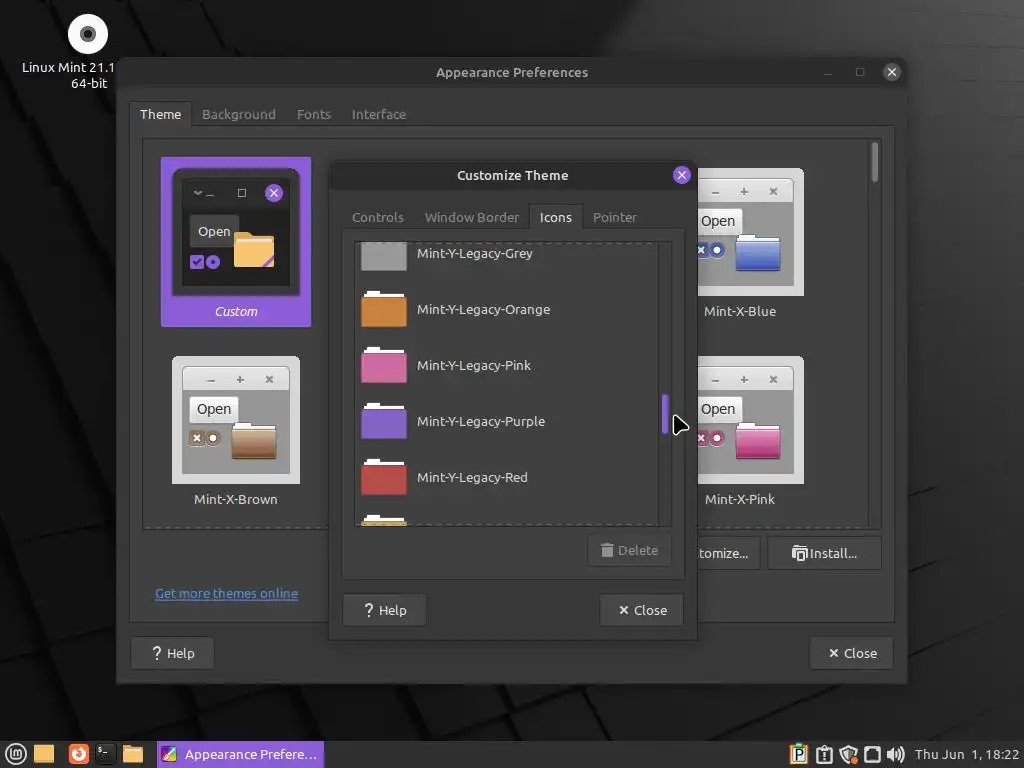This screenshot has width=1024, height=768.
Task: Click Help in Customize Theme dialog
Action: [385, 610]
